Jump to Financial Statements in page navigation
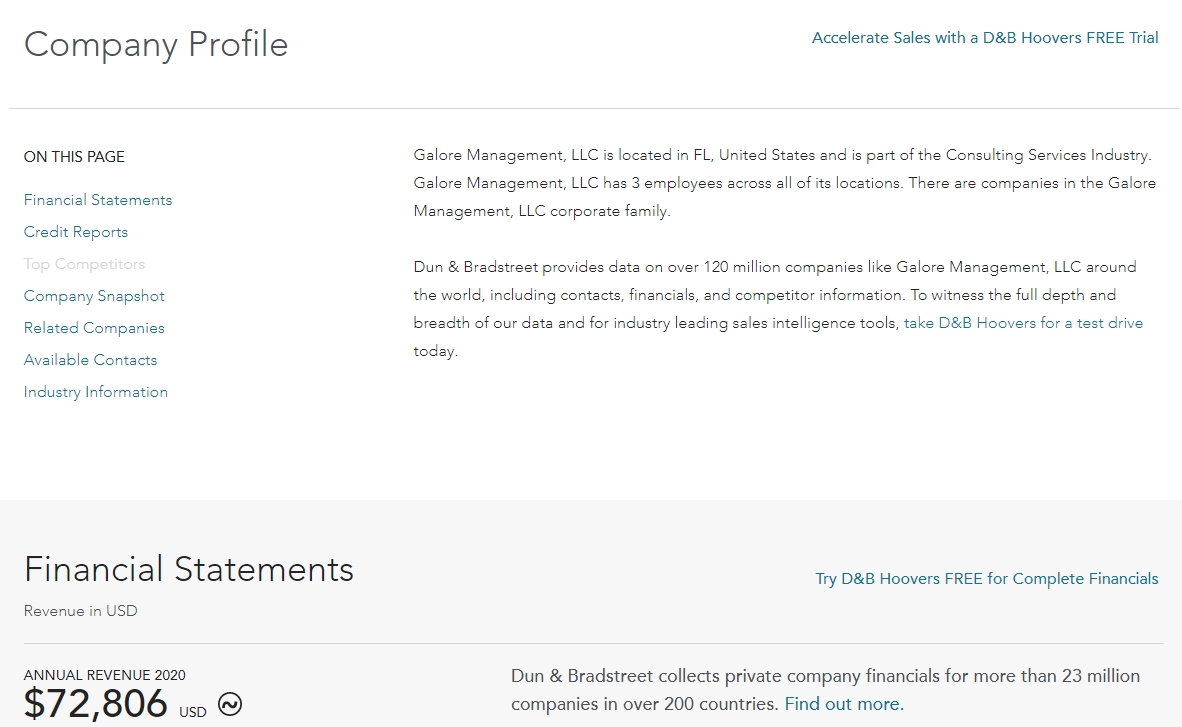This screenshot has width=1182, height=727. pyautogui.click(x=98, y=200)
